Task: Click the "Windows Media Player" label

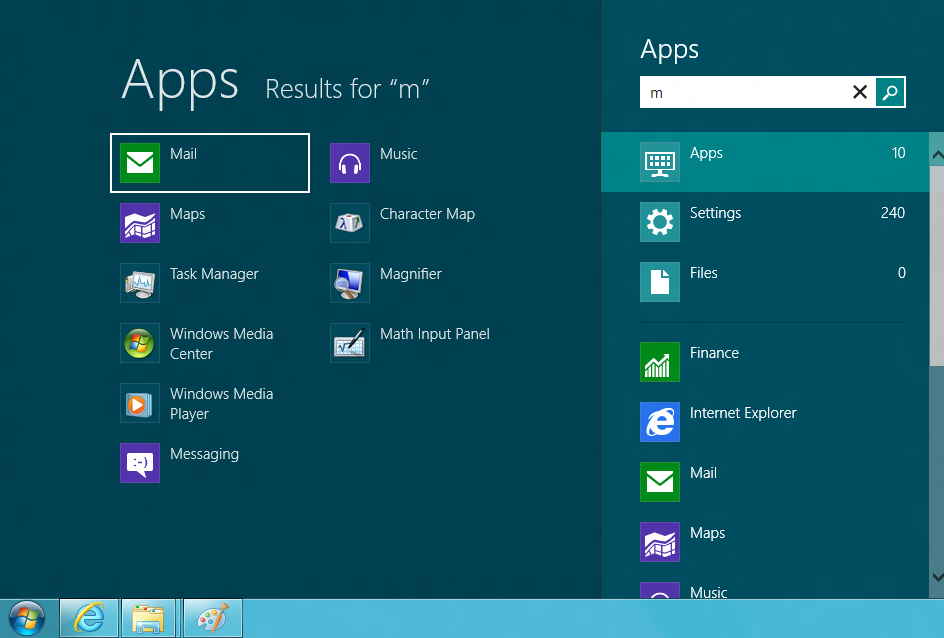Action: (222, 404)
